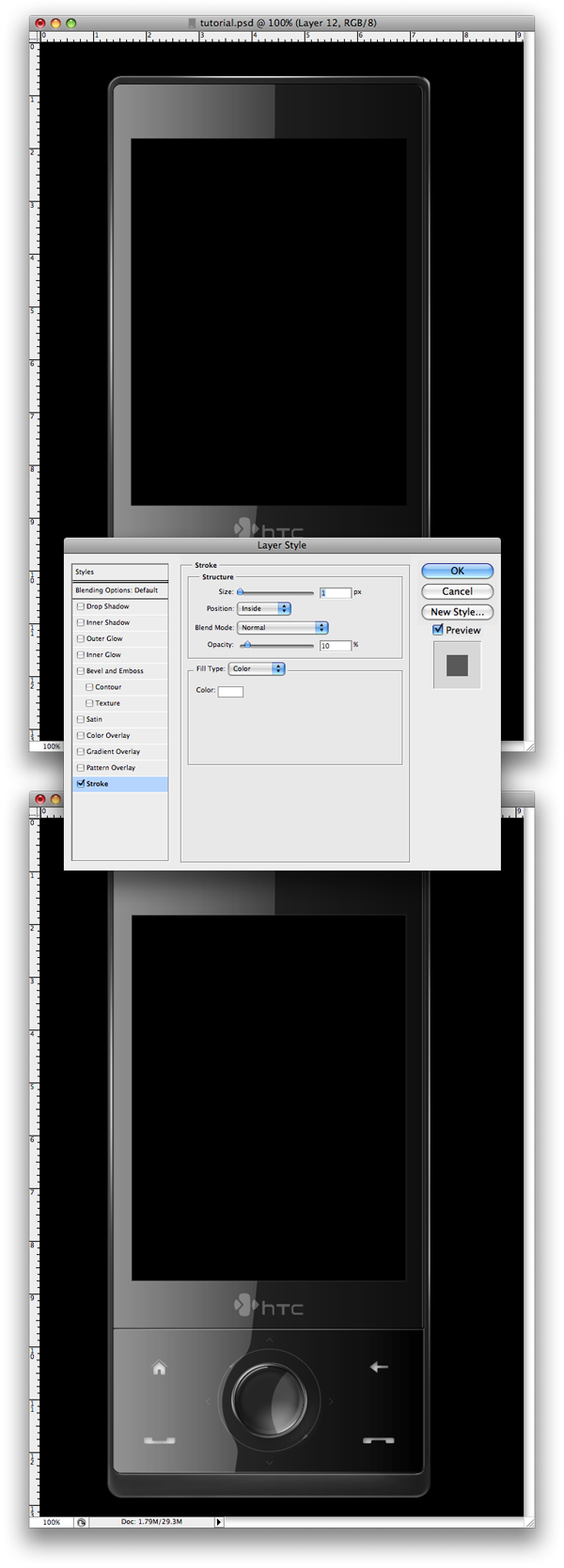The width and height of the screenshot is (564, 1568).
Task: Select the Pattern Overlay row label
Action: [x=111, y=767]
